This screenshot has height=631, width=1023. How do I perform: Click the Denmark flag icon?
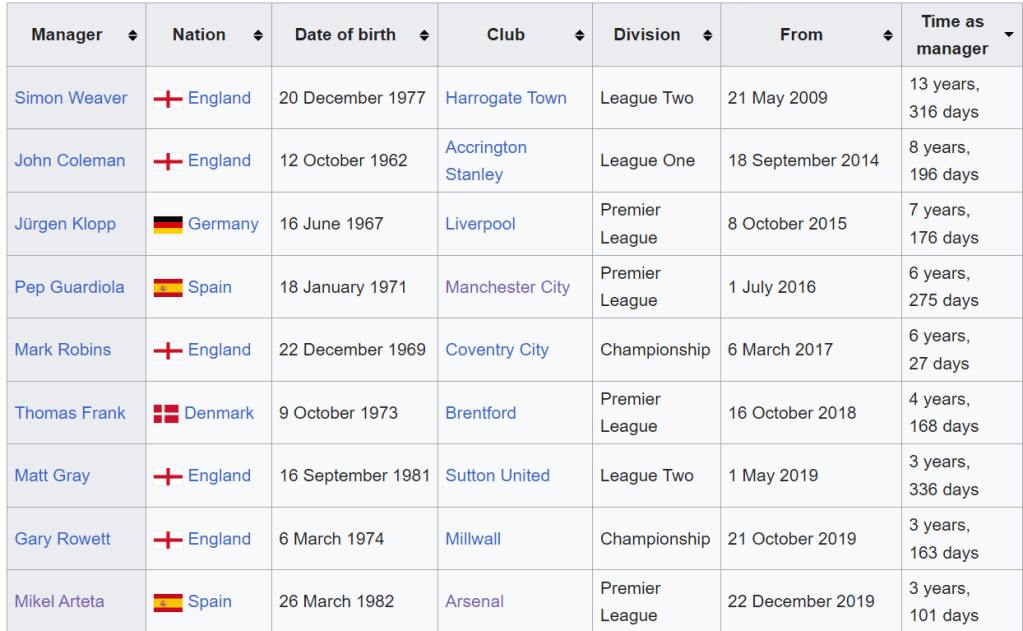[166, 413]
